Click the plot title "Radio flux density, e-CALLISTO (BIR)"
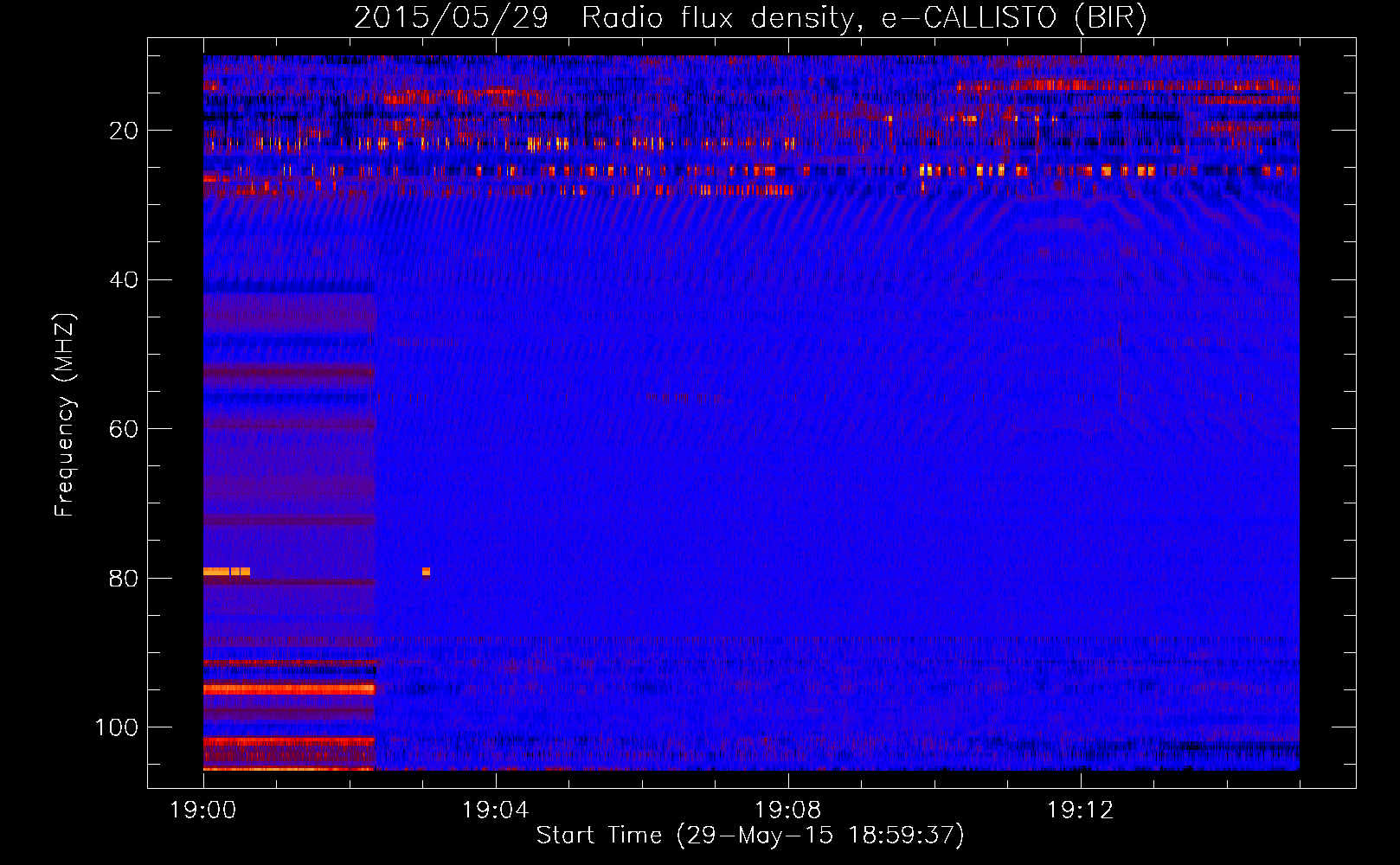 [864, 18]
